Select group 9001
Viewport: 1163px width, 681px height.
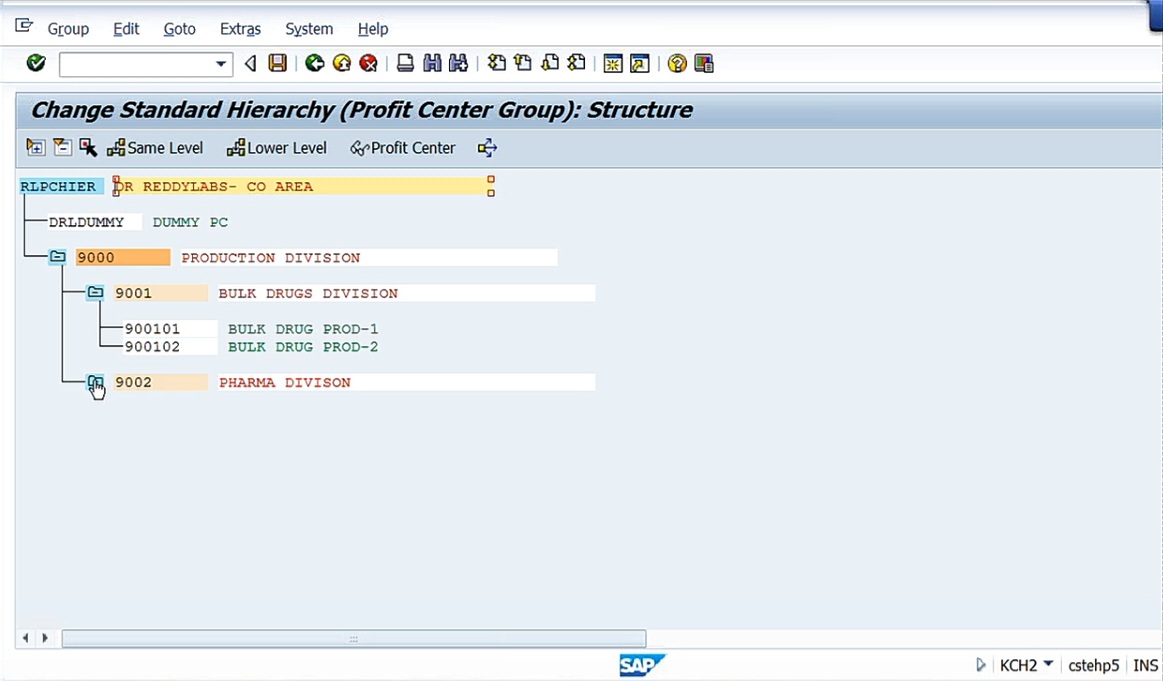point(161,293)
